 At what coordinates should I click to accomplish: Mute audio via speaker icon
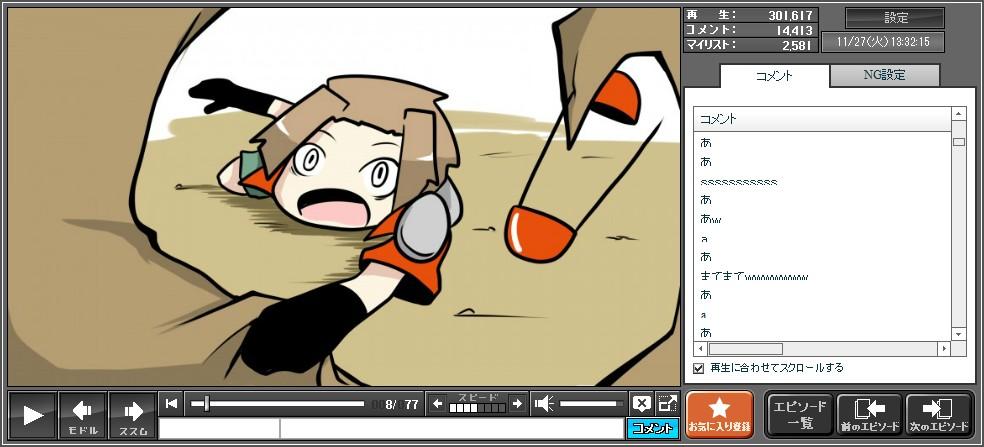point(544,404)
